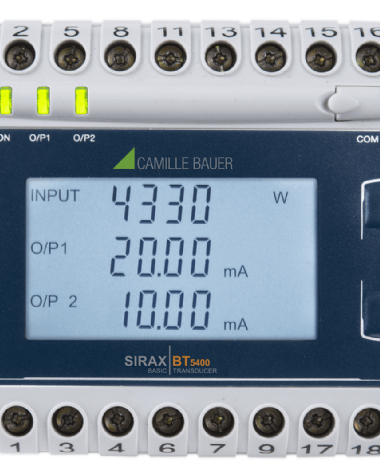Click the Camille Bauer green triangle logo
This screenshot has height=475, width=380.
(124, 158)
